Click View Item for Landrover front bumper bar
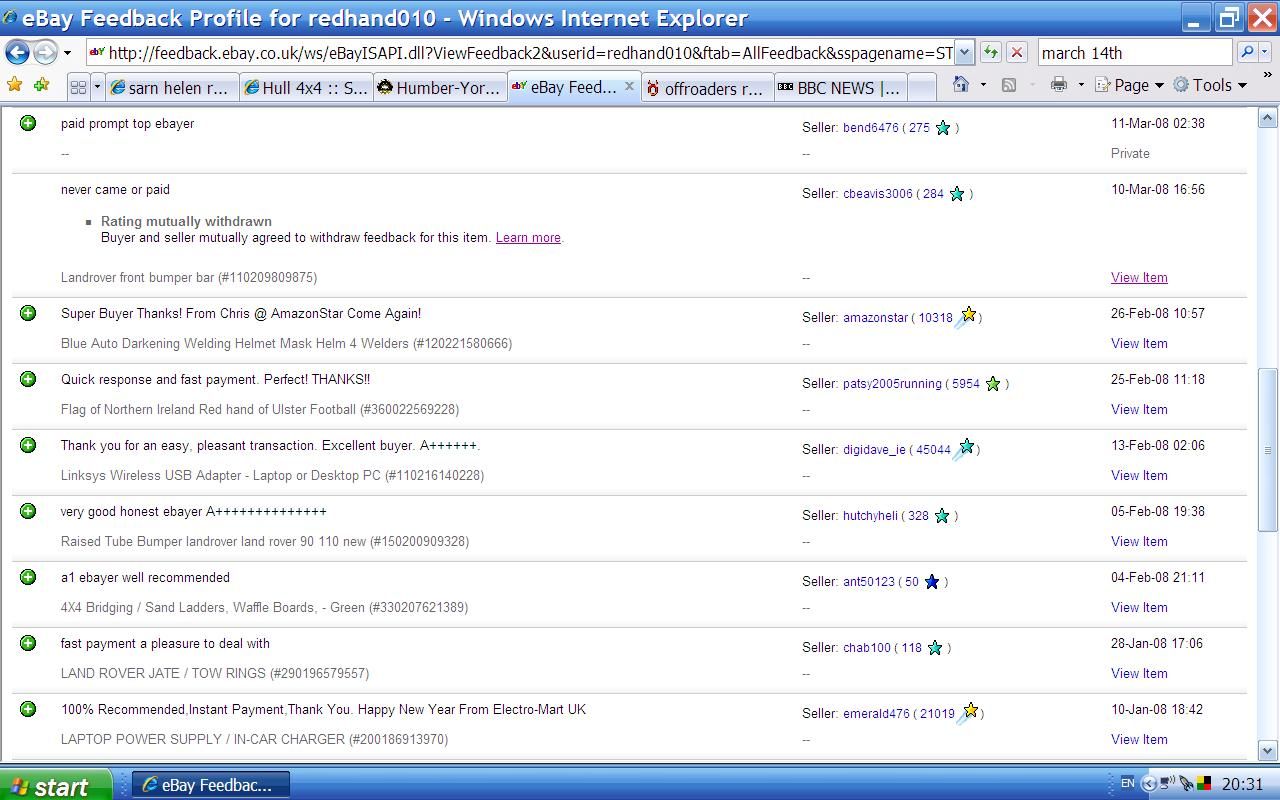The image size is (1280, 800). [x=1139, y=278]
